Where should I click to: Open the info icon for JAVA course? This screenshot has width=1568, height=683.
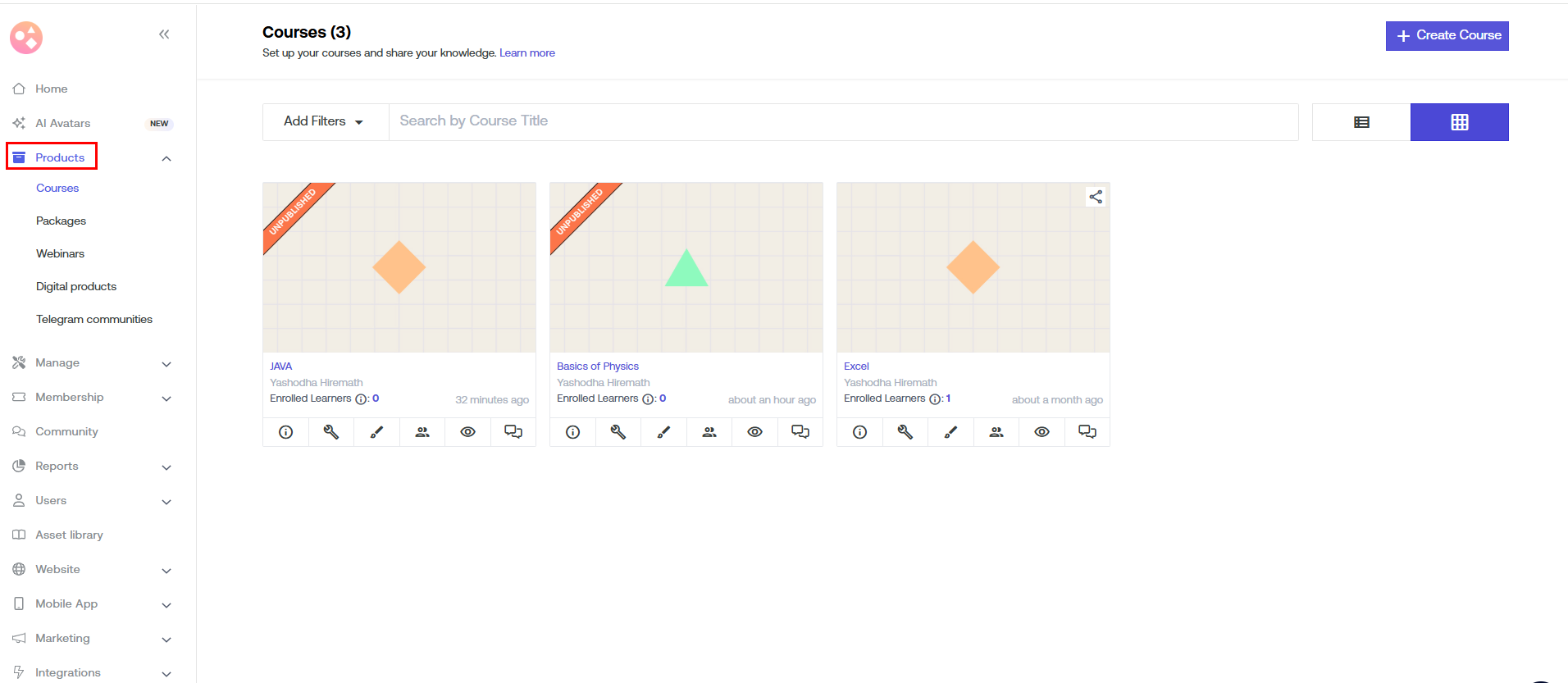285,432
